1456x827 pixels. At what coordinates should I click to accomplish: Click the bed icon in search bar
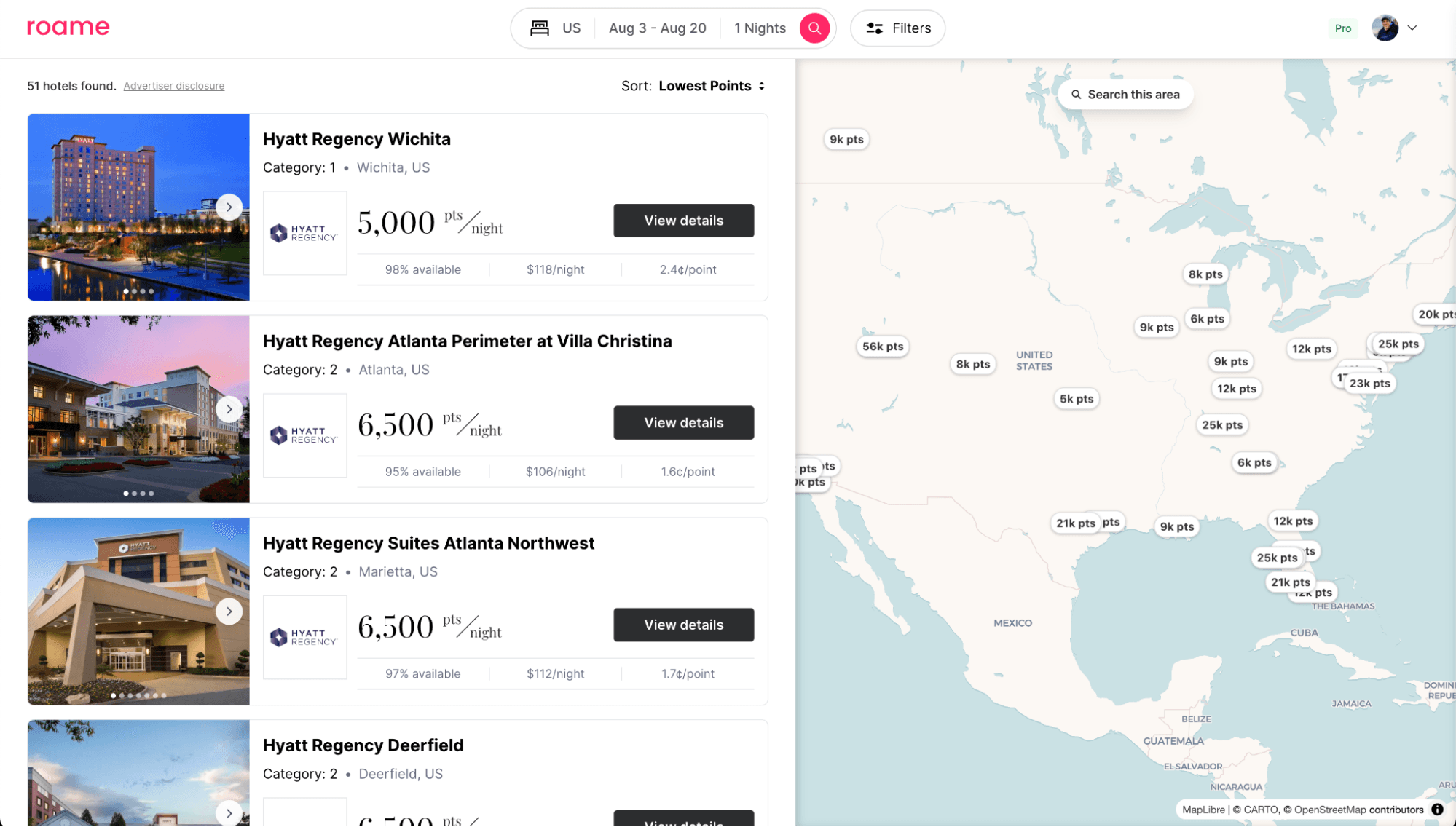(539, 28)
